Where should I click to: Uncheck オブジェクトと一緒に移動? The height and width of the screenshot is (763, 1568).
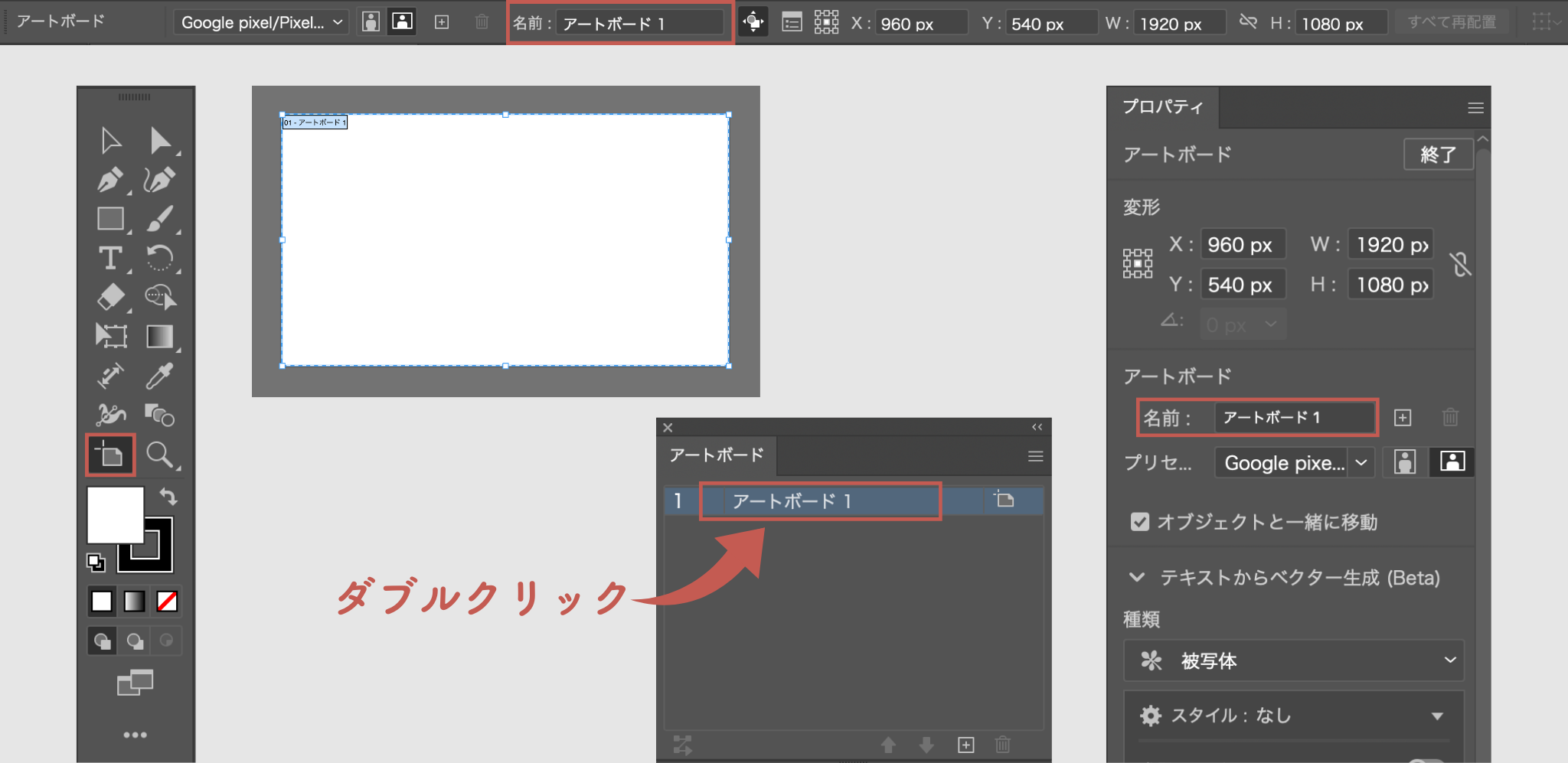1140,522
